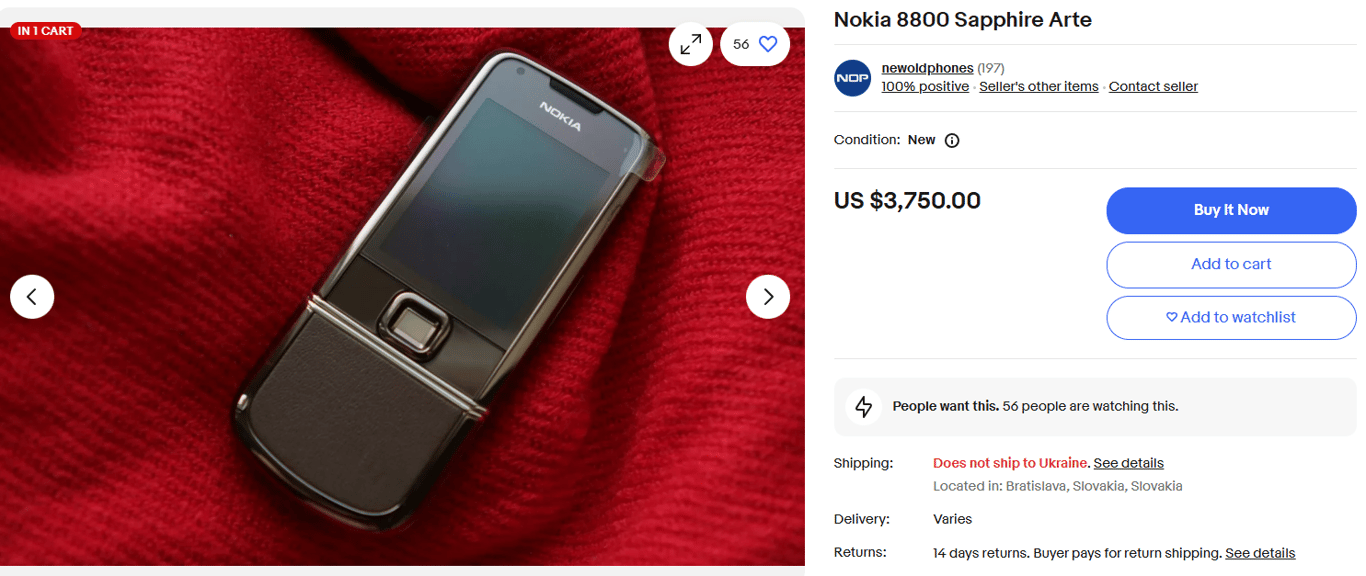
Task: Click the lightning bolt icon near People want this
Action: tap(864, 406)
